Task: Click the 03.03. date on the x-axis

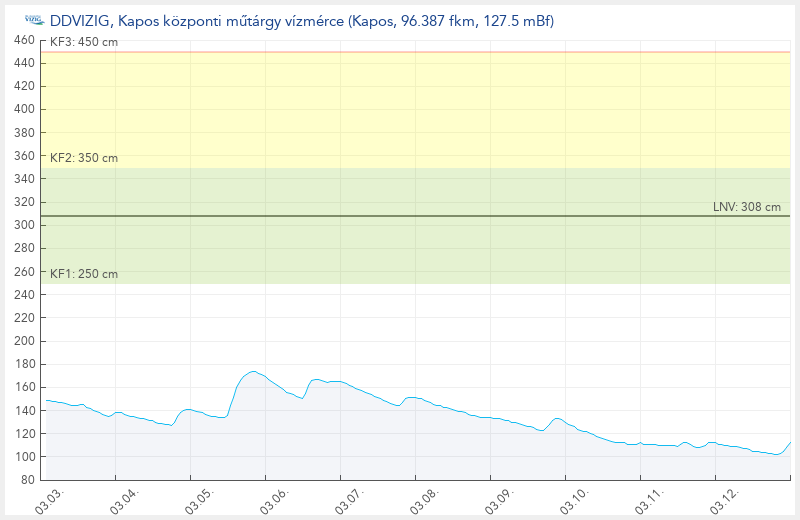Action: click(49, 498)
